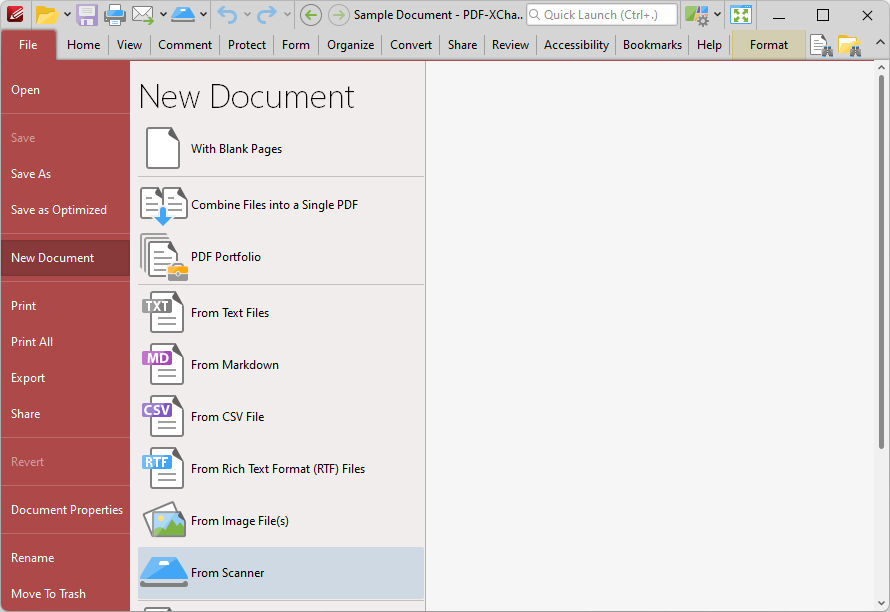The width and height of the screenshot is (890, 612).
Task: Click the Forward navigation arrow icon
Action: (339, 15)
